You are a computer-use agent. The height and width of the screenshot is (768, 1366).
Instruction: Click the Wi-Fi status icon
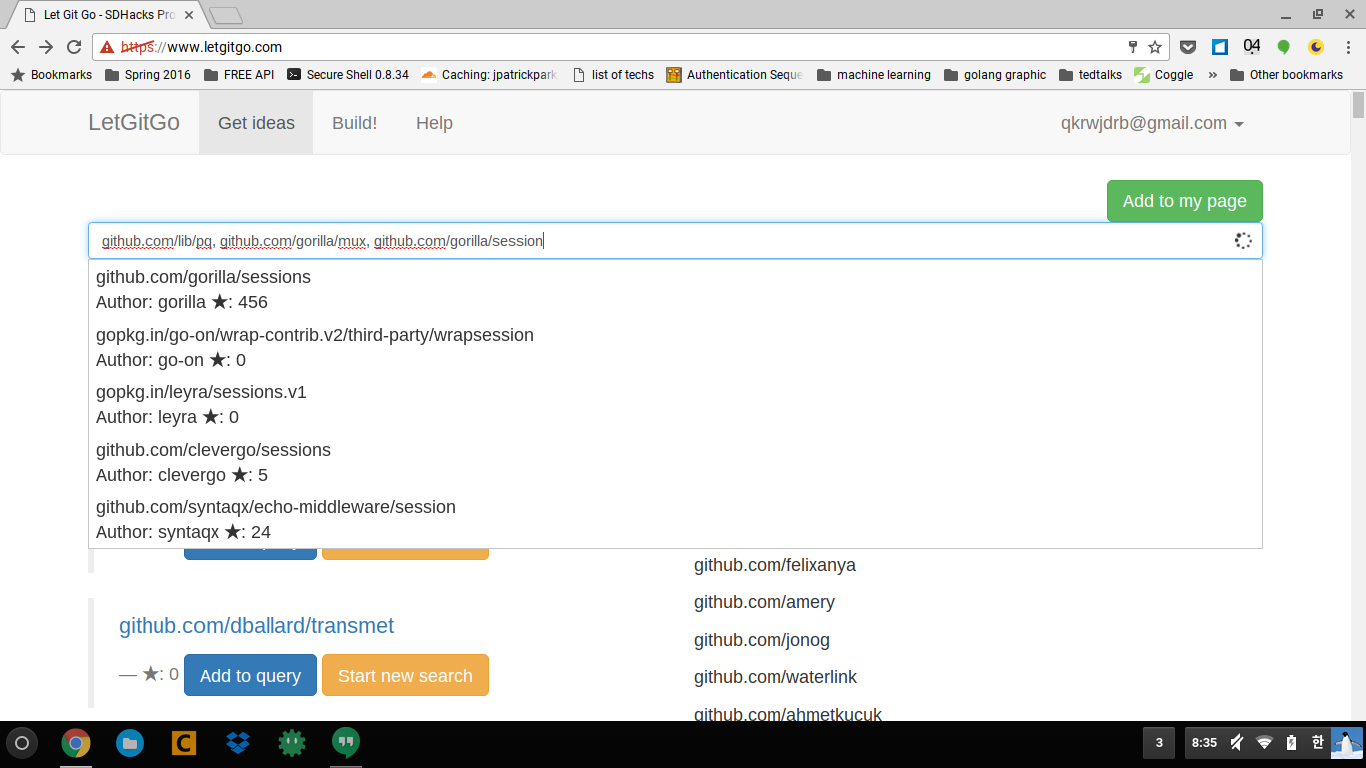point(1264,743)
